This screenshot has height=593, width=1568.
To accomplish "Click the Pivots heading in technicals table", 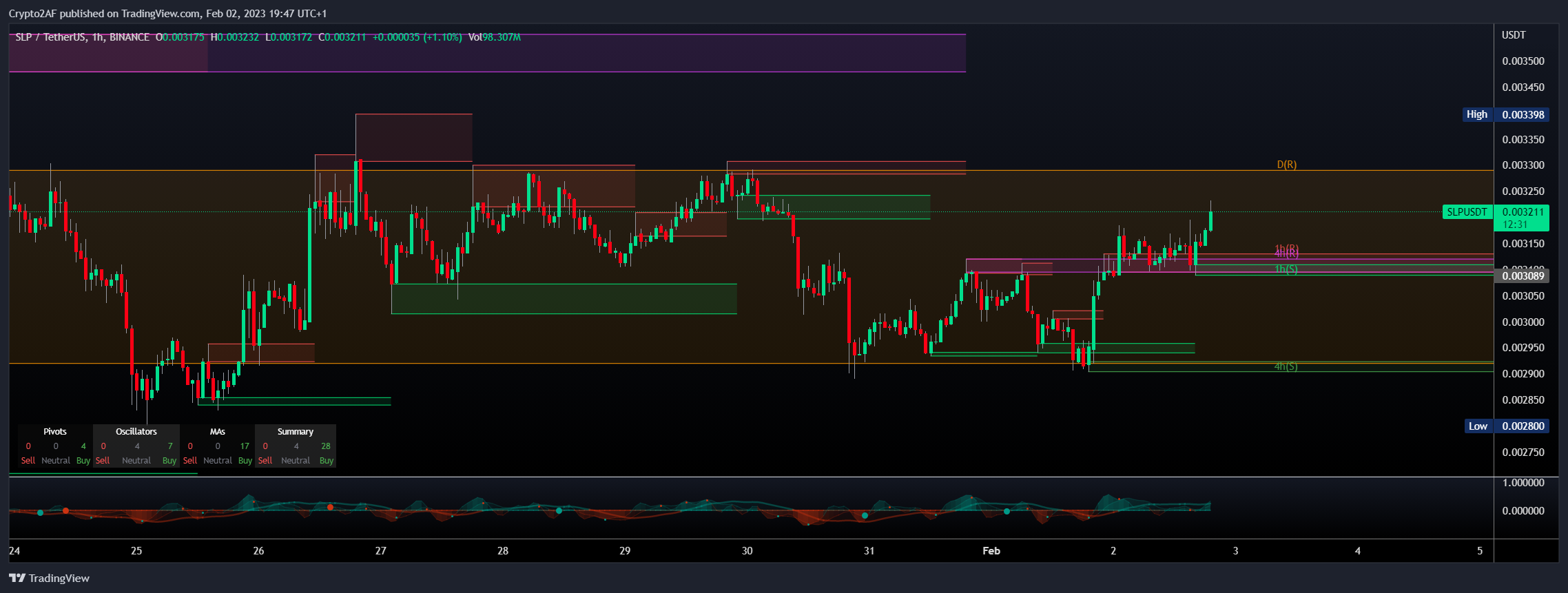I will point(55,432).
